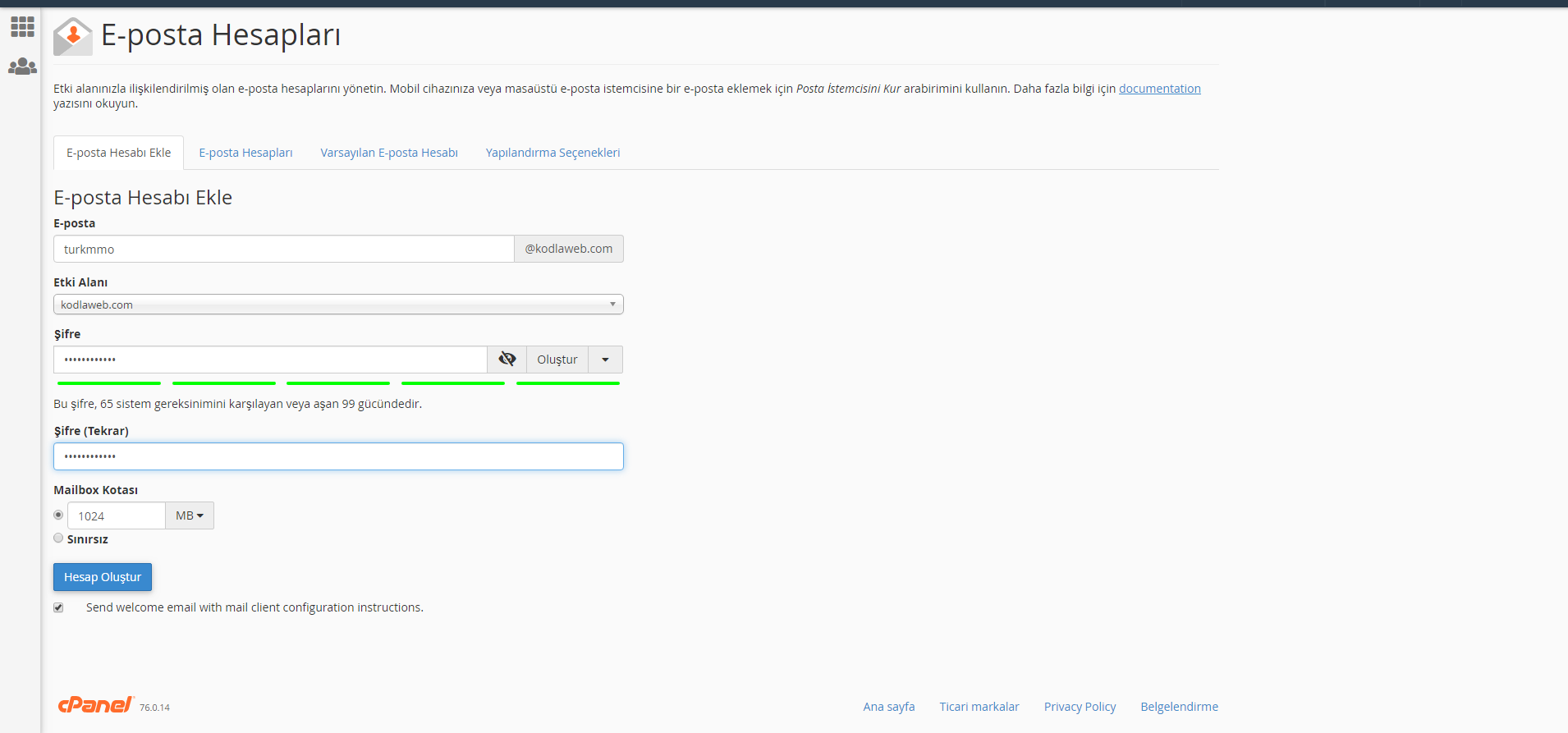
Task: Open the Privacy Policy footer link
Action: 1080,707
